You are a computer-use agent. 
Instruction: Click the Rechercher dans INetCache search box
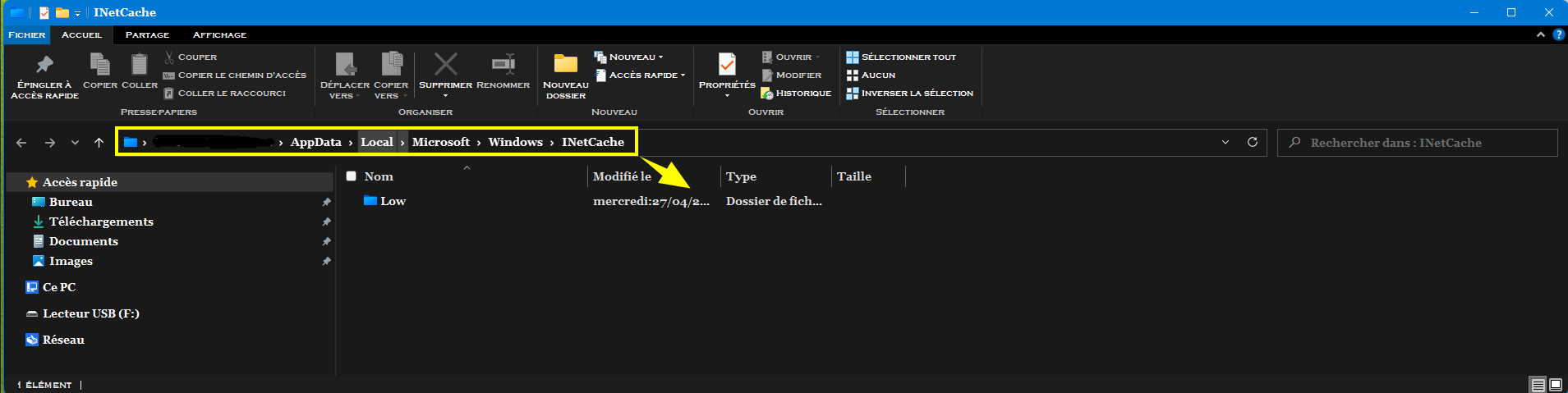[x=1418, y=143]
